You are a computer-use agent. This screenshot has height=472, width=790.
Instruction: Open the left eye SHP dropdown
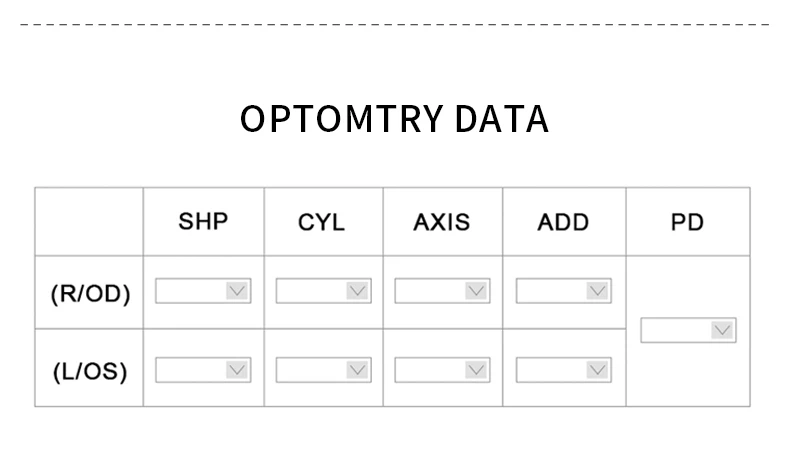point(202,370)
